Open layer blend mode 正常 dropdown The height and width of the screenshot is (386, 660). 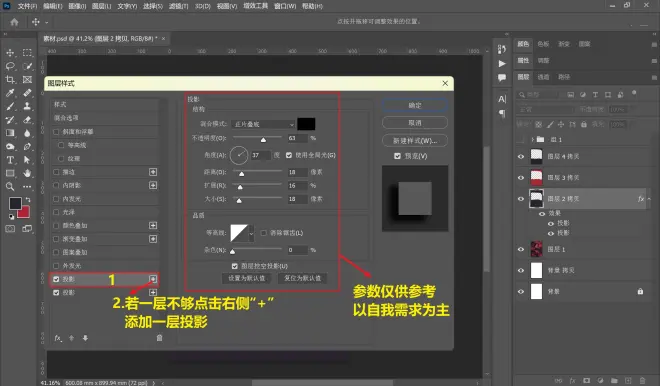tap(546, 109)
